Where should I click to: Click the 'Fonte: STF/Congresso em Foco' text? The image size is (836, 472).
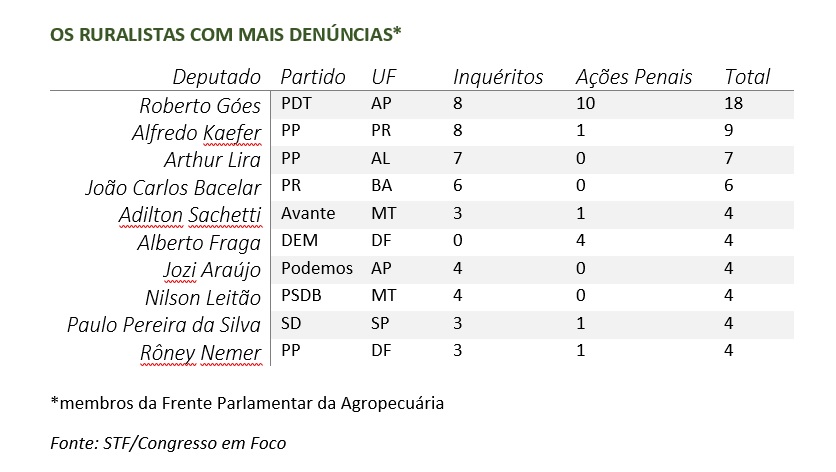click(168, 443)
